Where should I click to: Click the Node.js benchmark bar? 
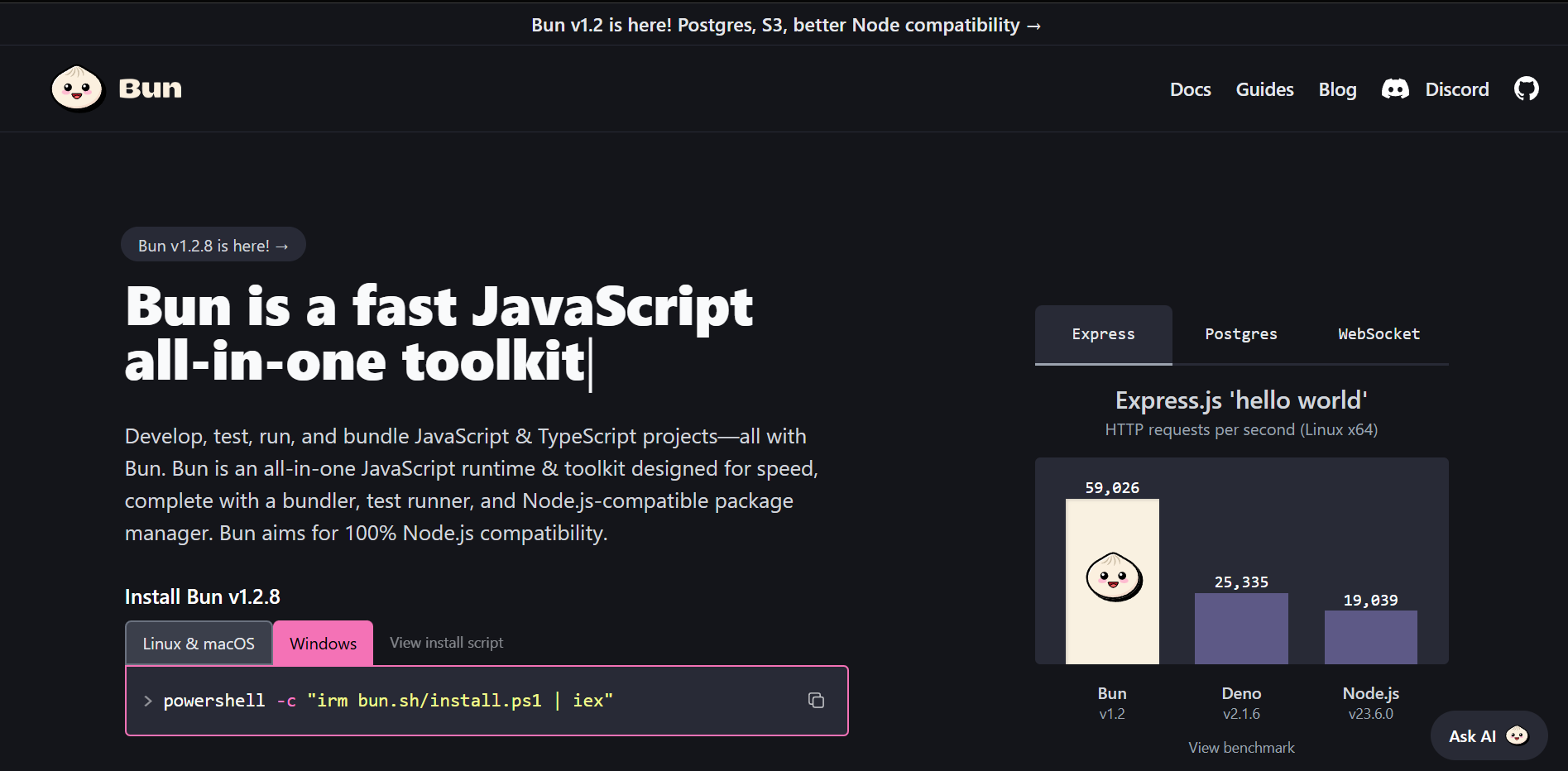(1371, 637)
